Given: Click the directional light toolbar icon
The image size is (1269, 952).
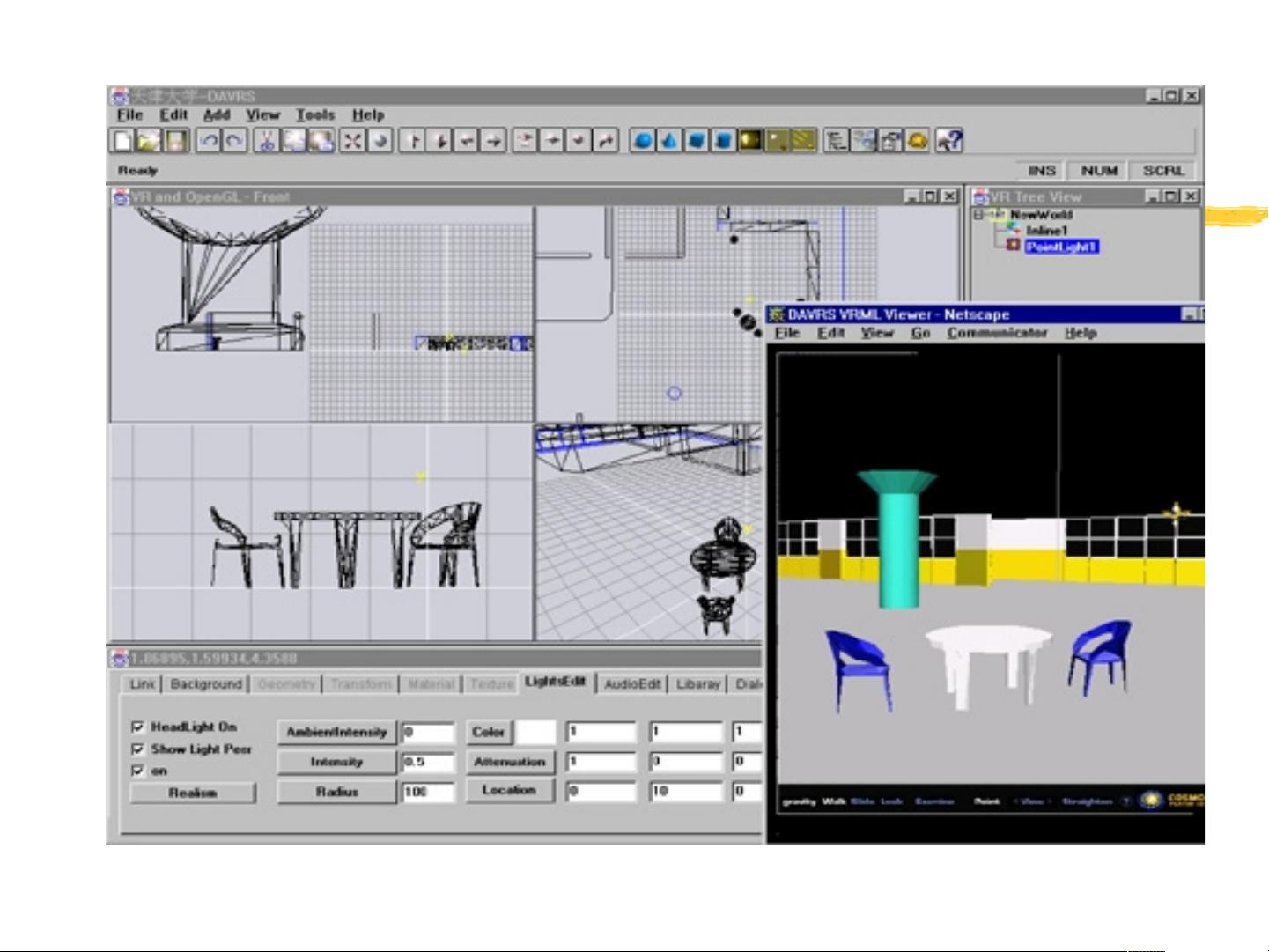Looking at the screenshot, I should coord(804,140).
